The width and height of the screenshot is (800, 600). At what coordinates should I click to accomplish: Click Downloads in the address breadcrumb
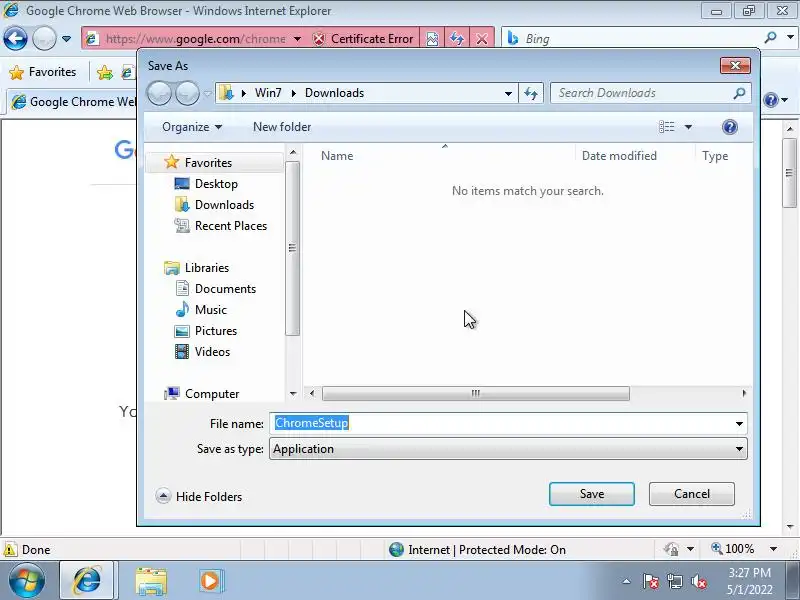(x=334, y=93)
